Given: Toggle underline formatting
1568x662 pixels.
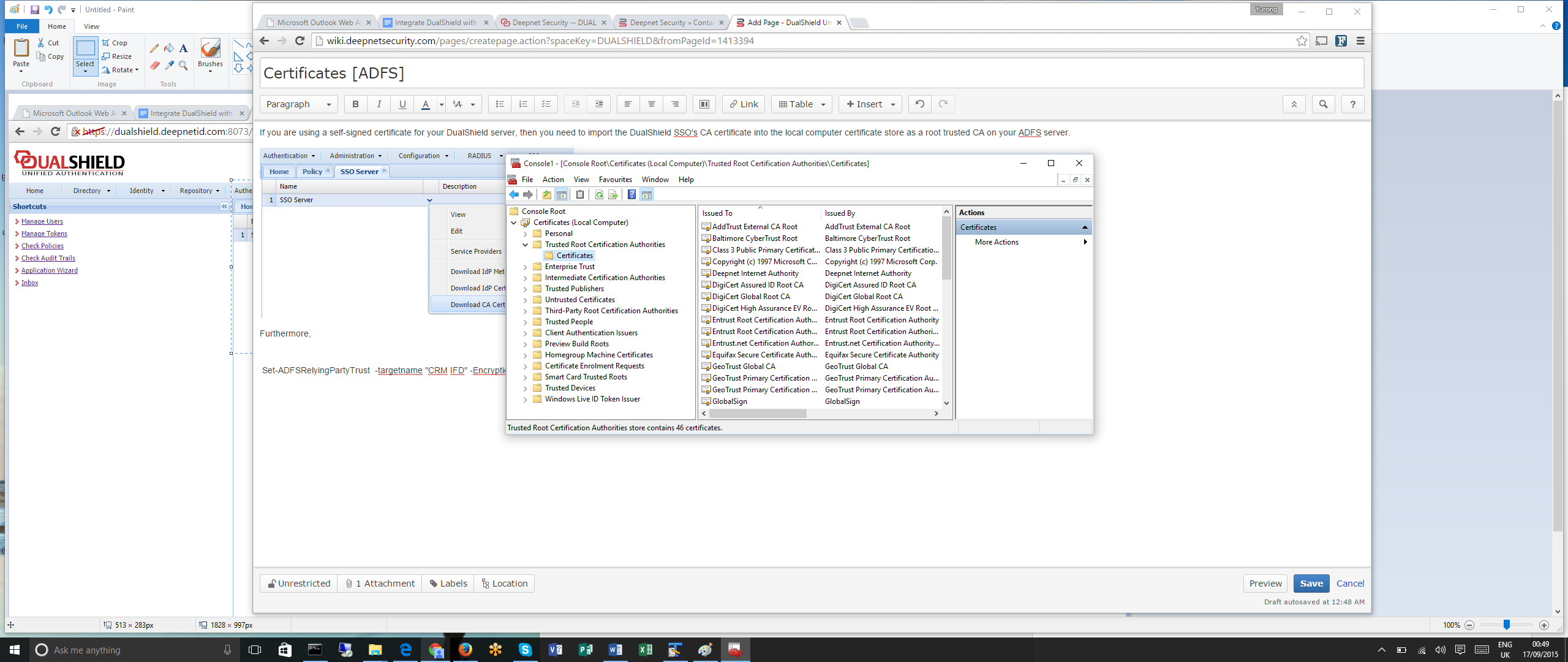Looking at the screenshot, I should coord(402,104).
